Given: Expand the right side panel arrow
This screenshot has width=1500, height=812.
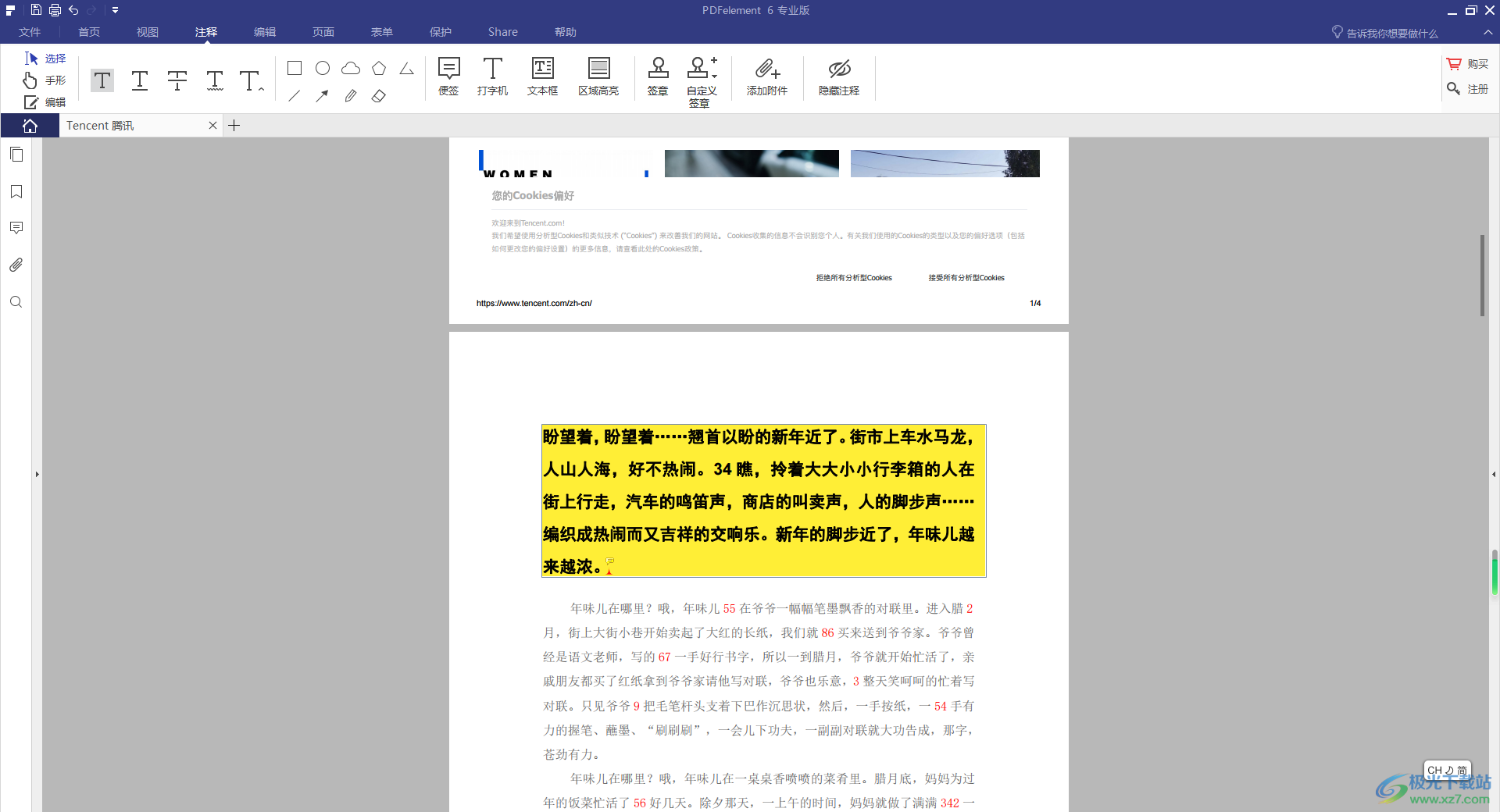Looking at the screenshot, I should (1494, 474).
